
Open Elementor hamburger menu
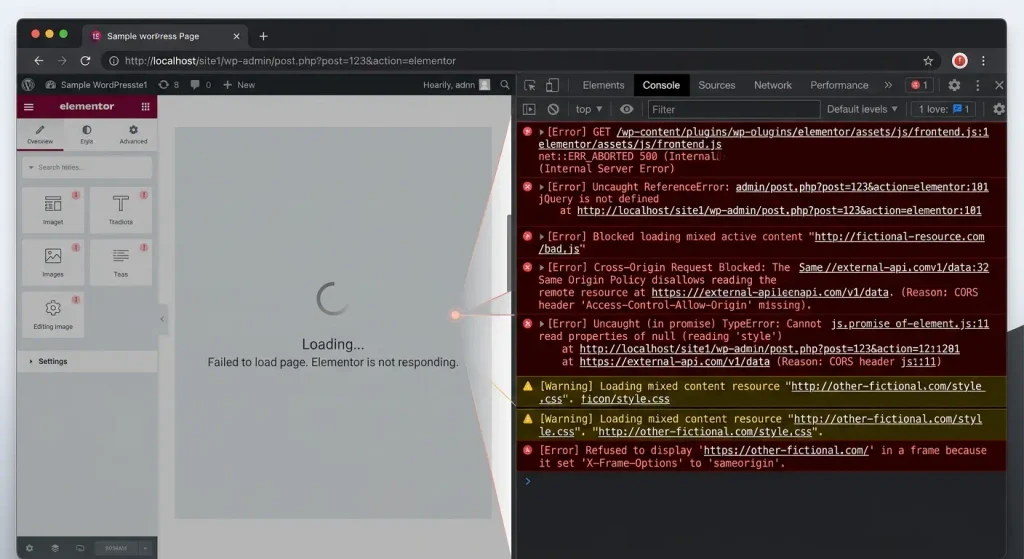click(29, 106)
